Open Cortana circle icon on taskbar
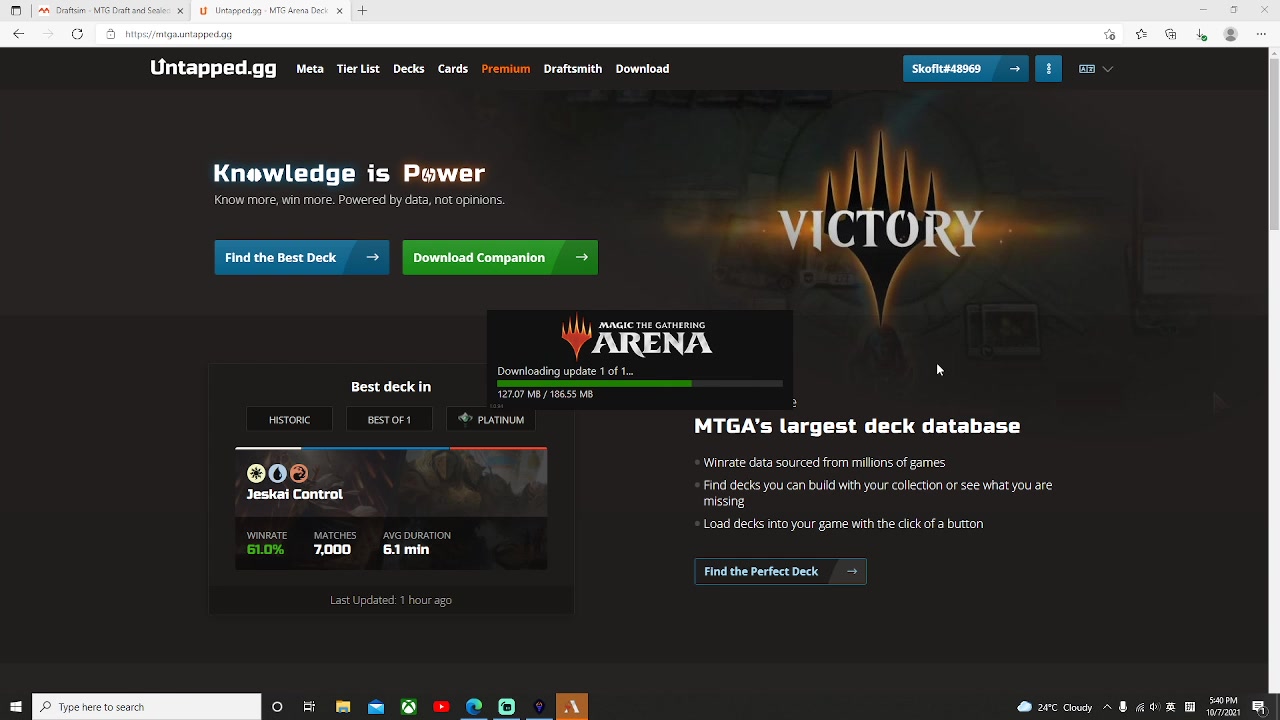1280x720 pixels. (x=277, y=707)
